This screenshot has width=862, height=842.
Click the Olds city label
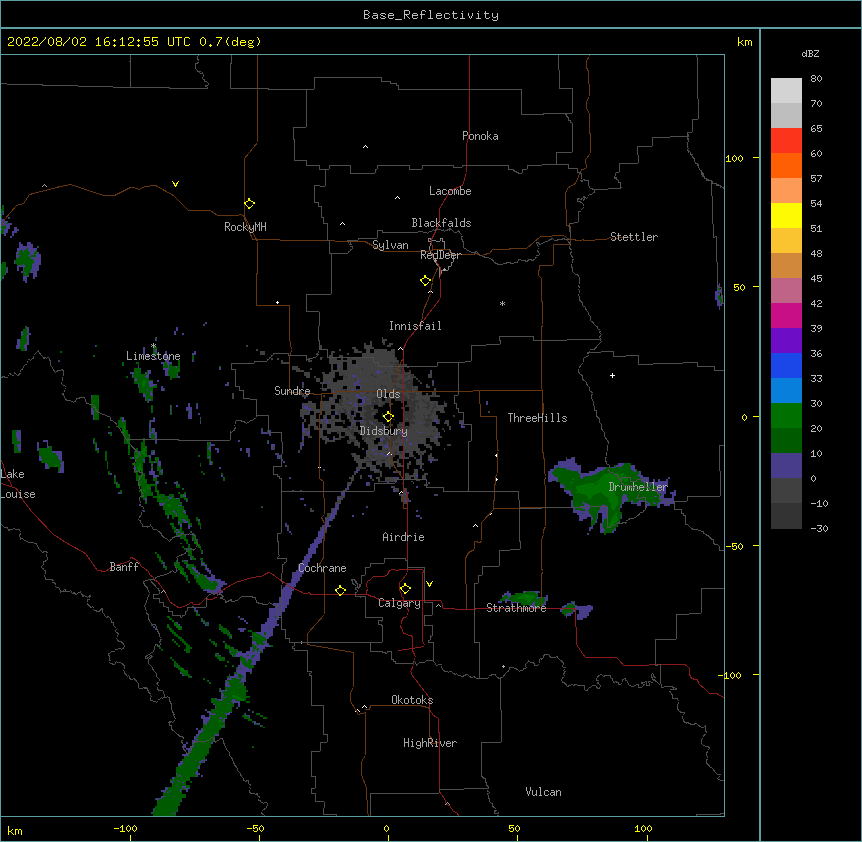388,394
